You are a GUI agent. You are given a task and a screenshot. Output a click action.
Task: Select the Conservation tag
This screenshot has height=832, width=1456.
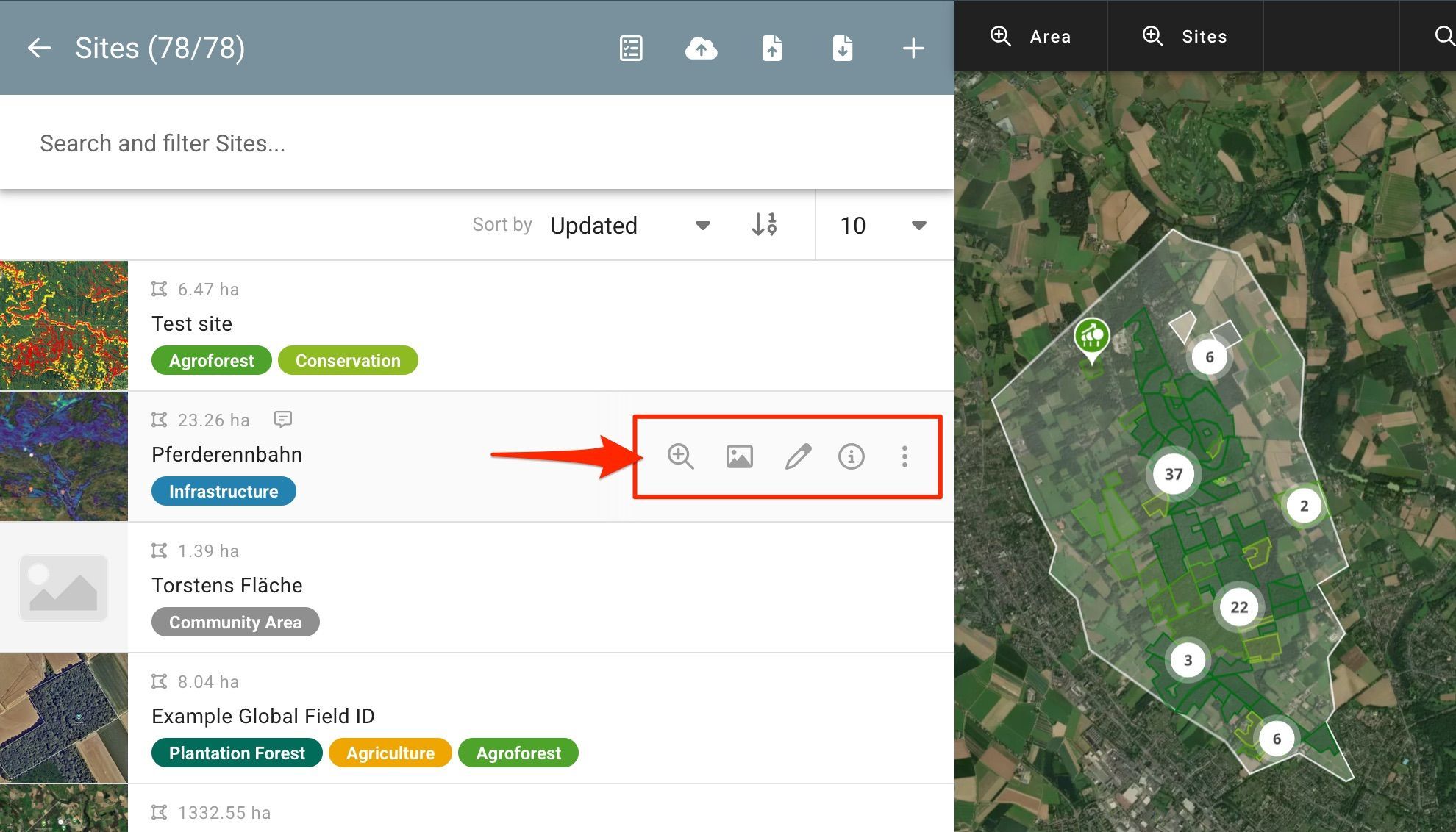click(x=348, y=361)
